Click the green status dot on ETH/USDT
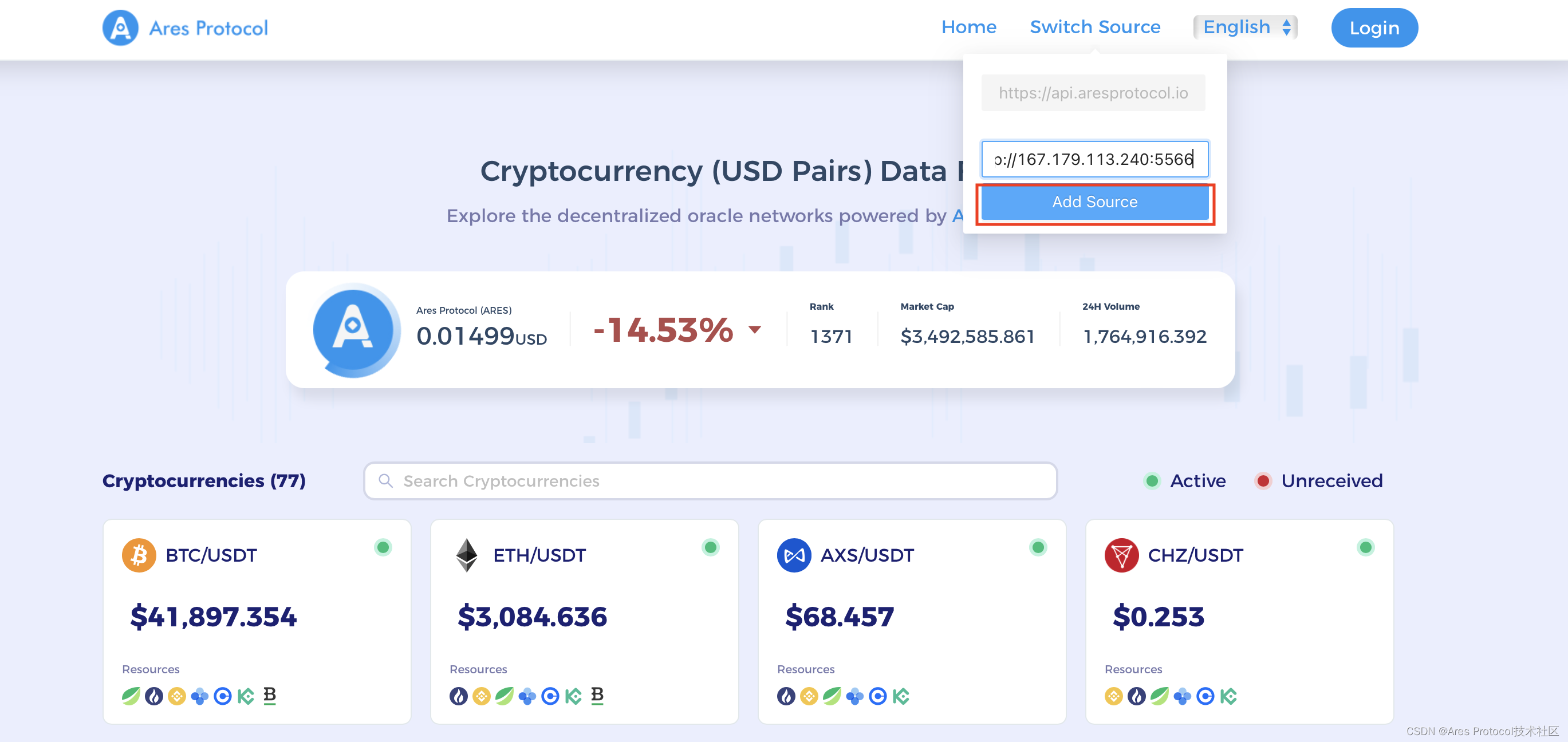 pyautogui.click(x=710, y=547)
